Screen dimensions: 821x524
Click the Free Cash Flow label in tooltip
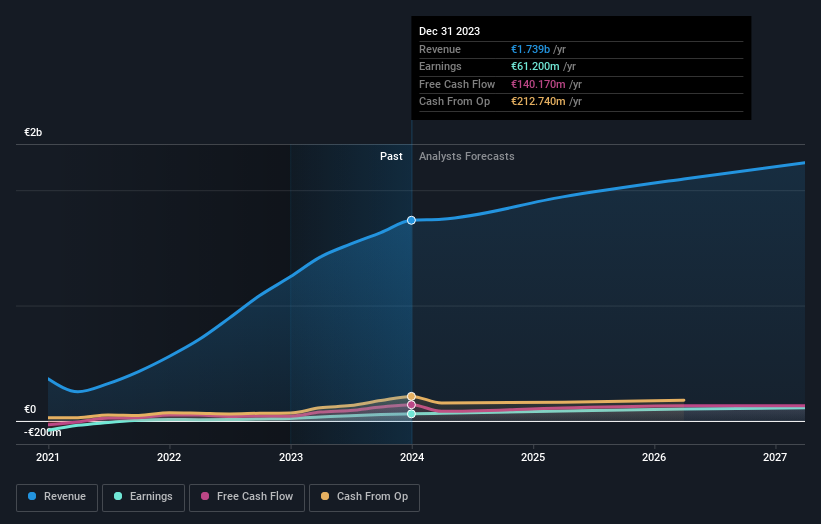457,84
